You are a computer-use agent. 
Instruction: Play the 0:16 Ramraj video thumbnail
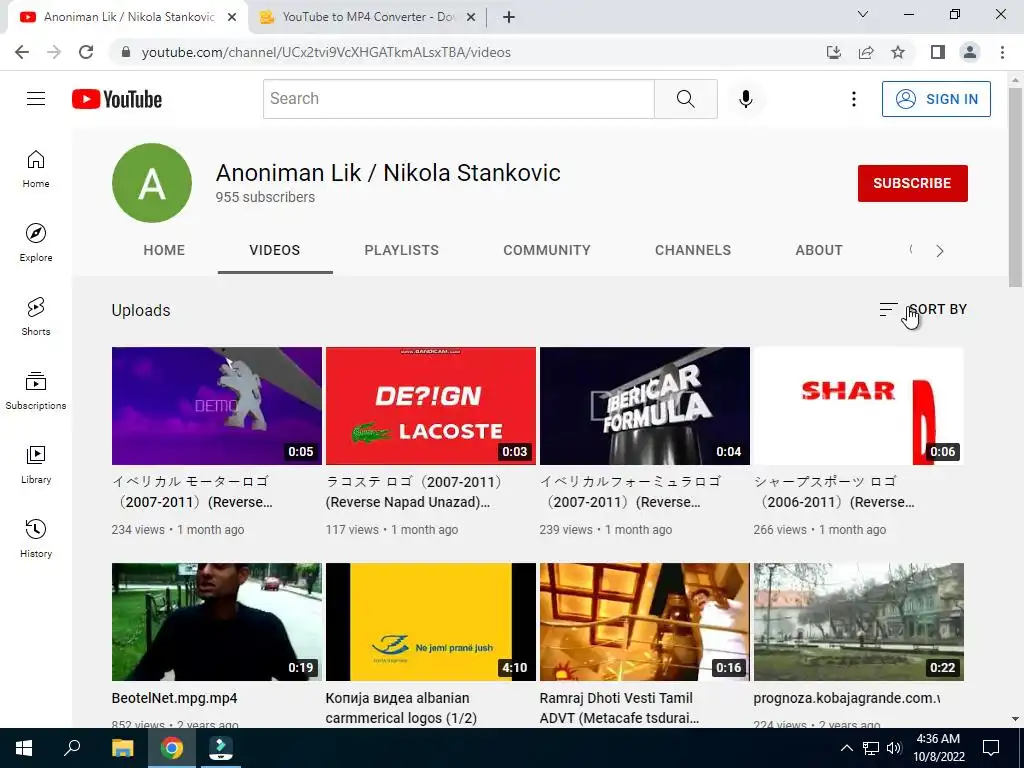tap(645, 622)
